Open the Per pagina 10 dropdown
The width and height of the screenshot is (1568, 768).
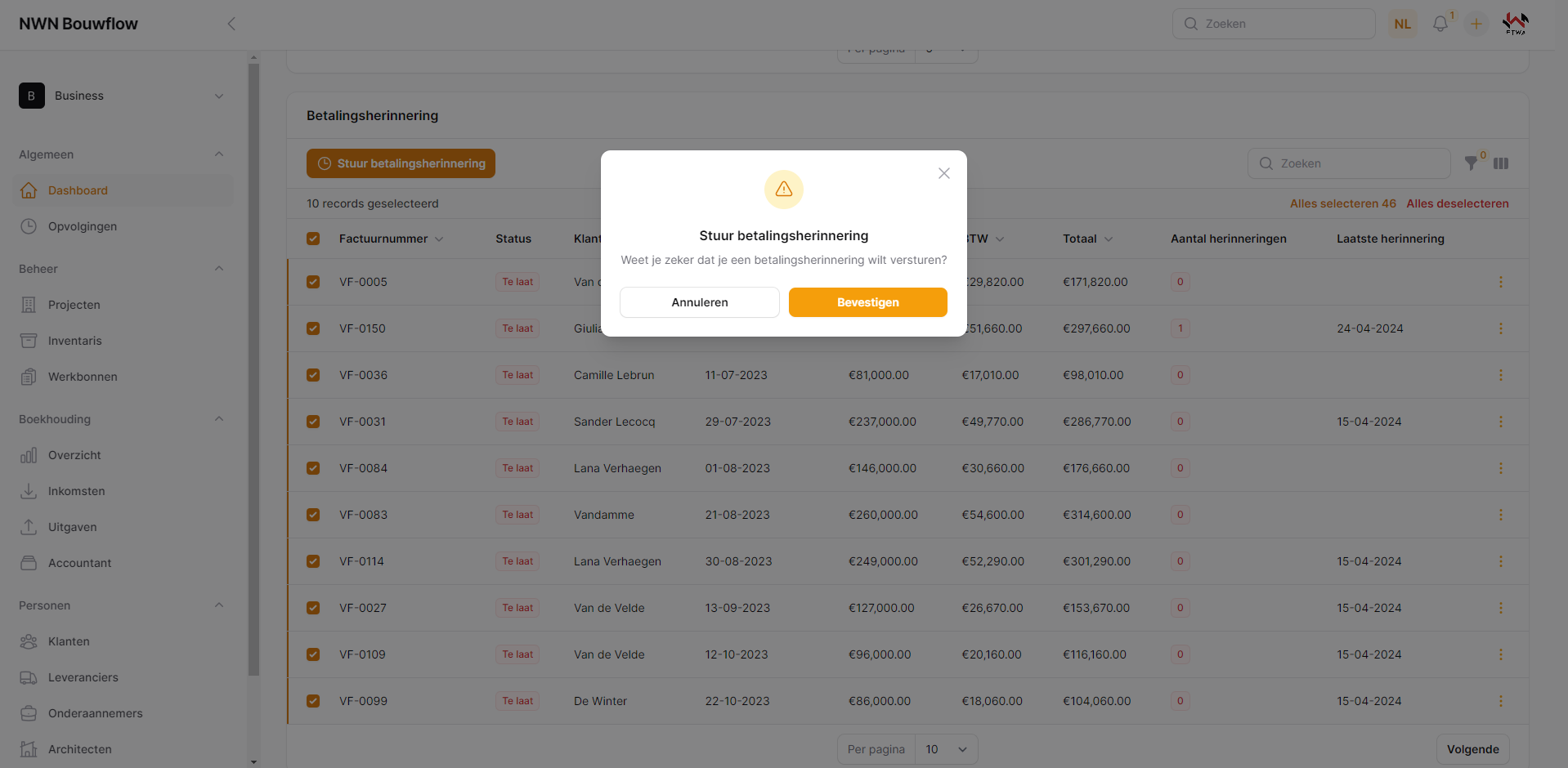[x=946, y=749]
